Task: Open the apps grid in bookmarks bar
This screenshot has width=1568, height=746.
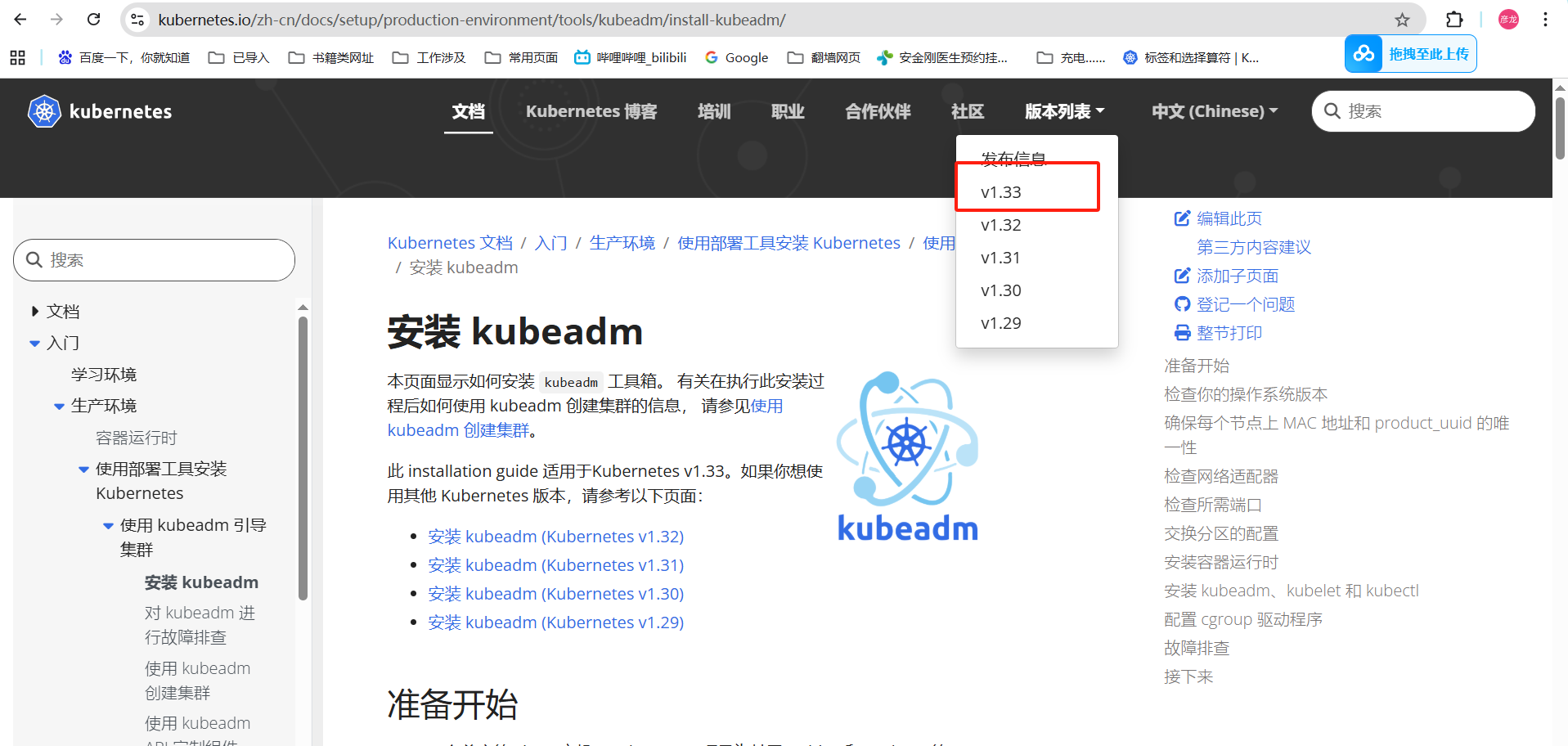Action: click(18, 57)
